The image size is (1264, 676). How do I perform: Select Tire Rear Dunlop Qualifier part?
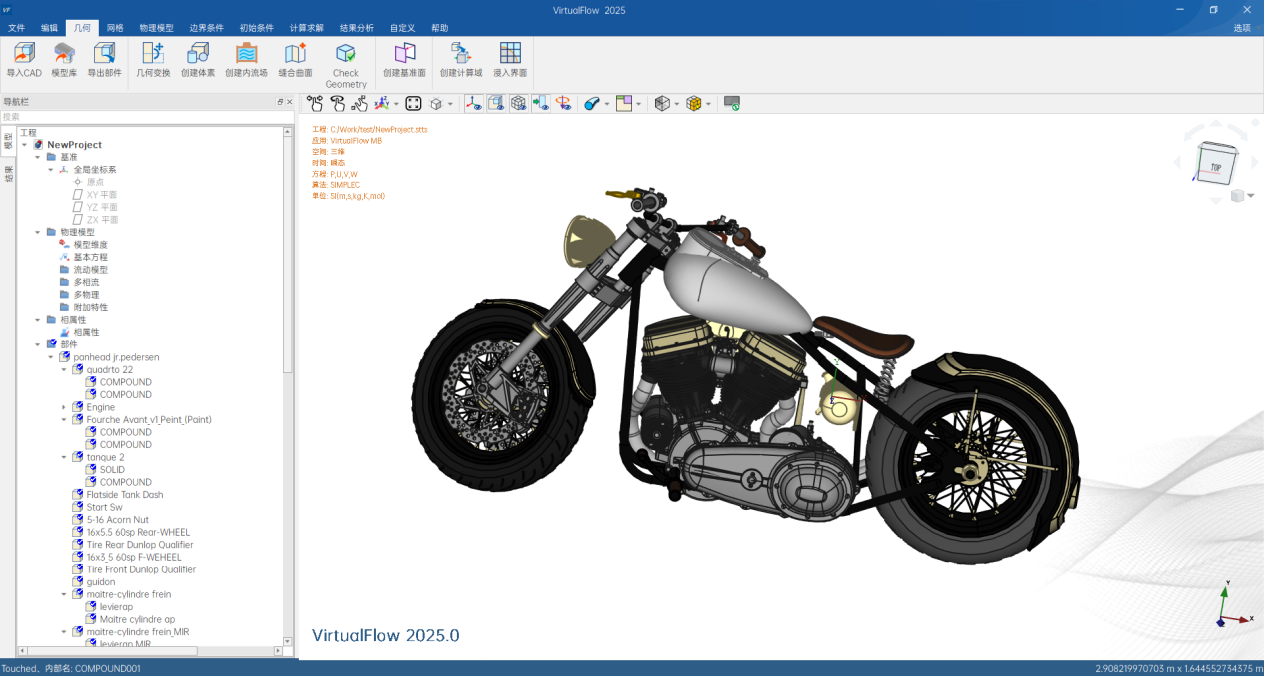point(139,545)
